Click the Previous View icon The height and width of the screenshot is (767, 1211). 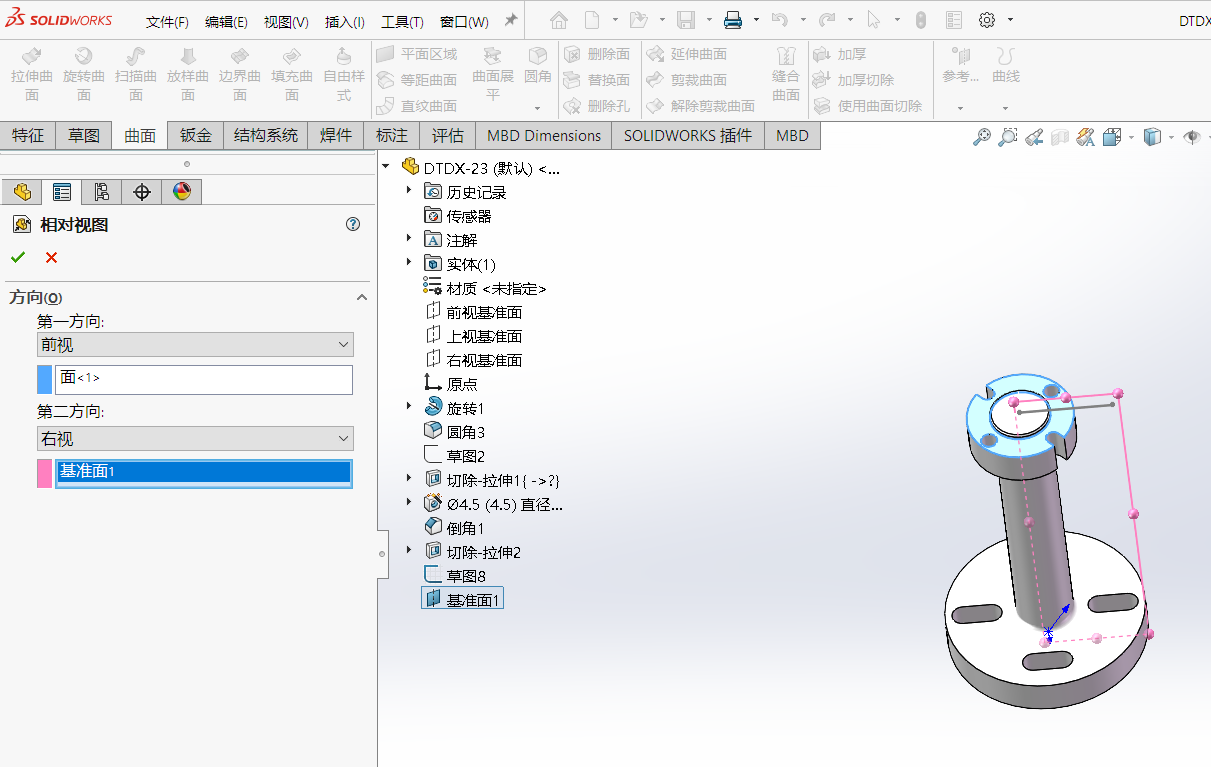pos(1034,137)
